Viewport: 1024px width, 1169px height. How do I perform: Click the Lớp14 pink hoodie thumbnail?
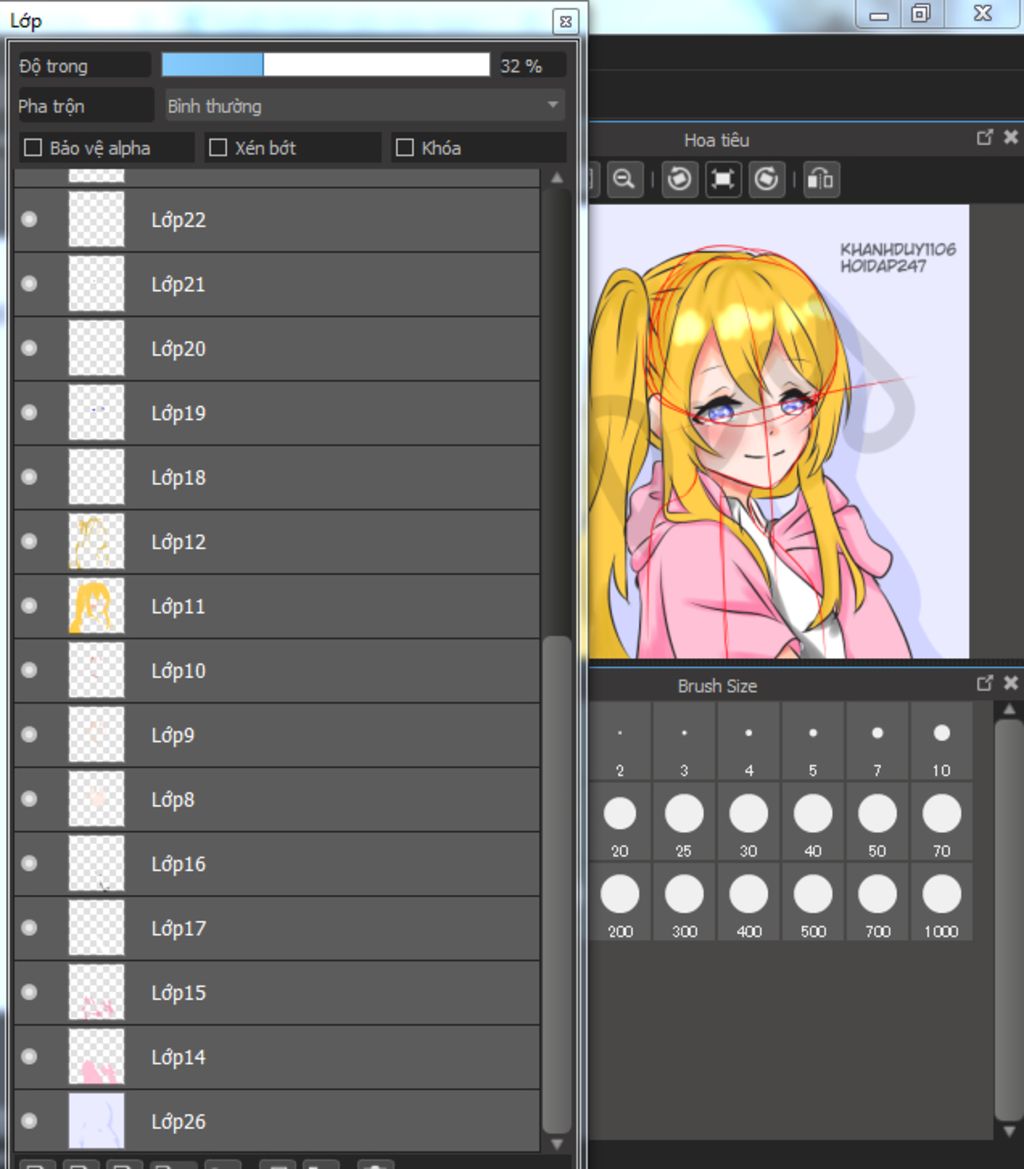pyautogui.click(x=96, y=1056)
